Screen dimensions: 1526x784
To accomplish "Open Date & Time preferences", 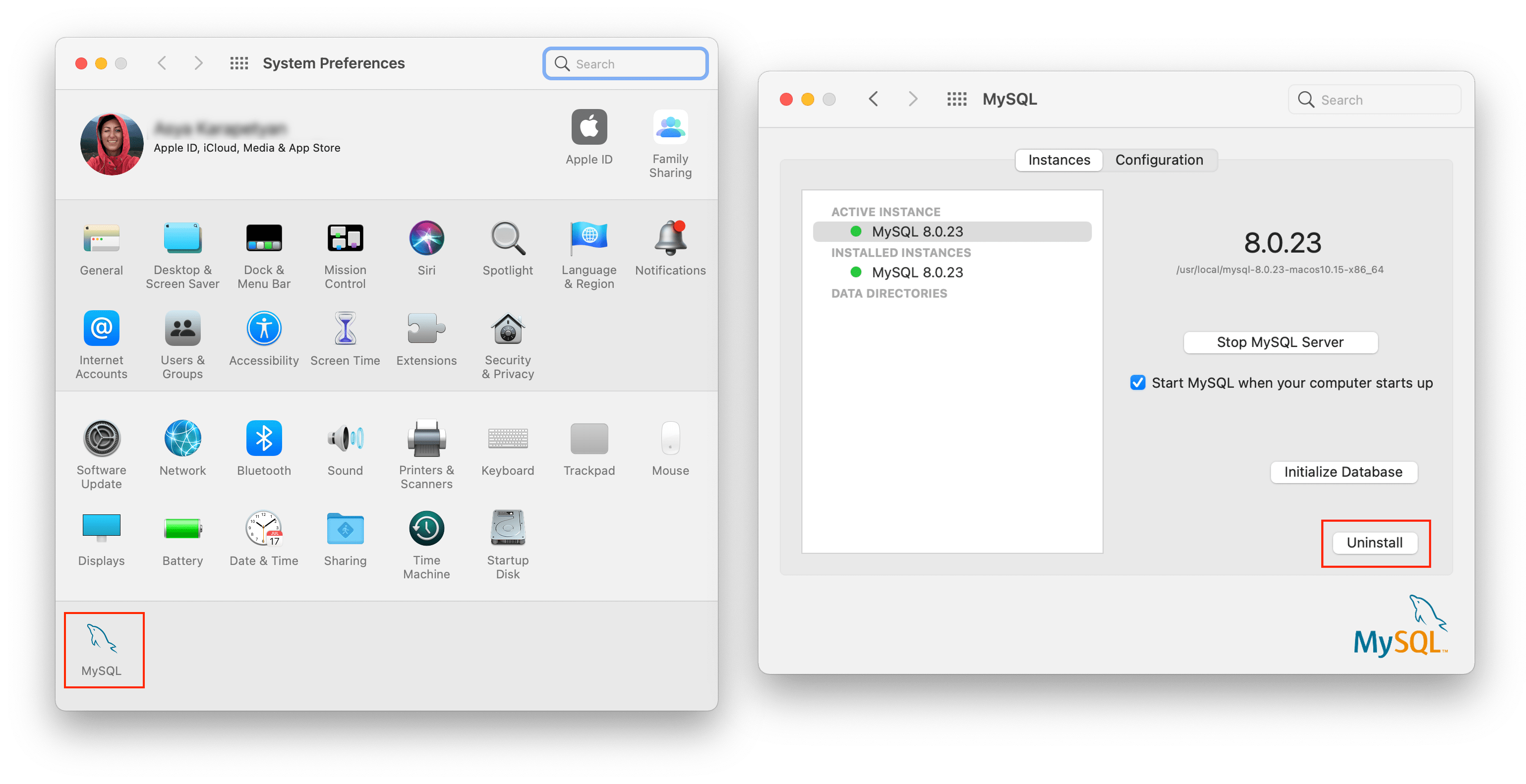I will click(x=264, y=540).
